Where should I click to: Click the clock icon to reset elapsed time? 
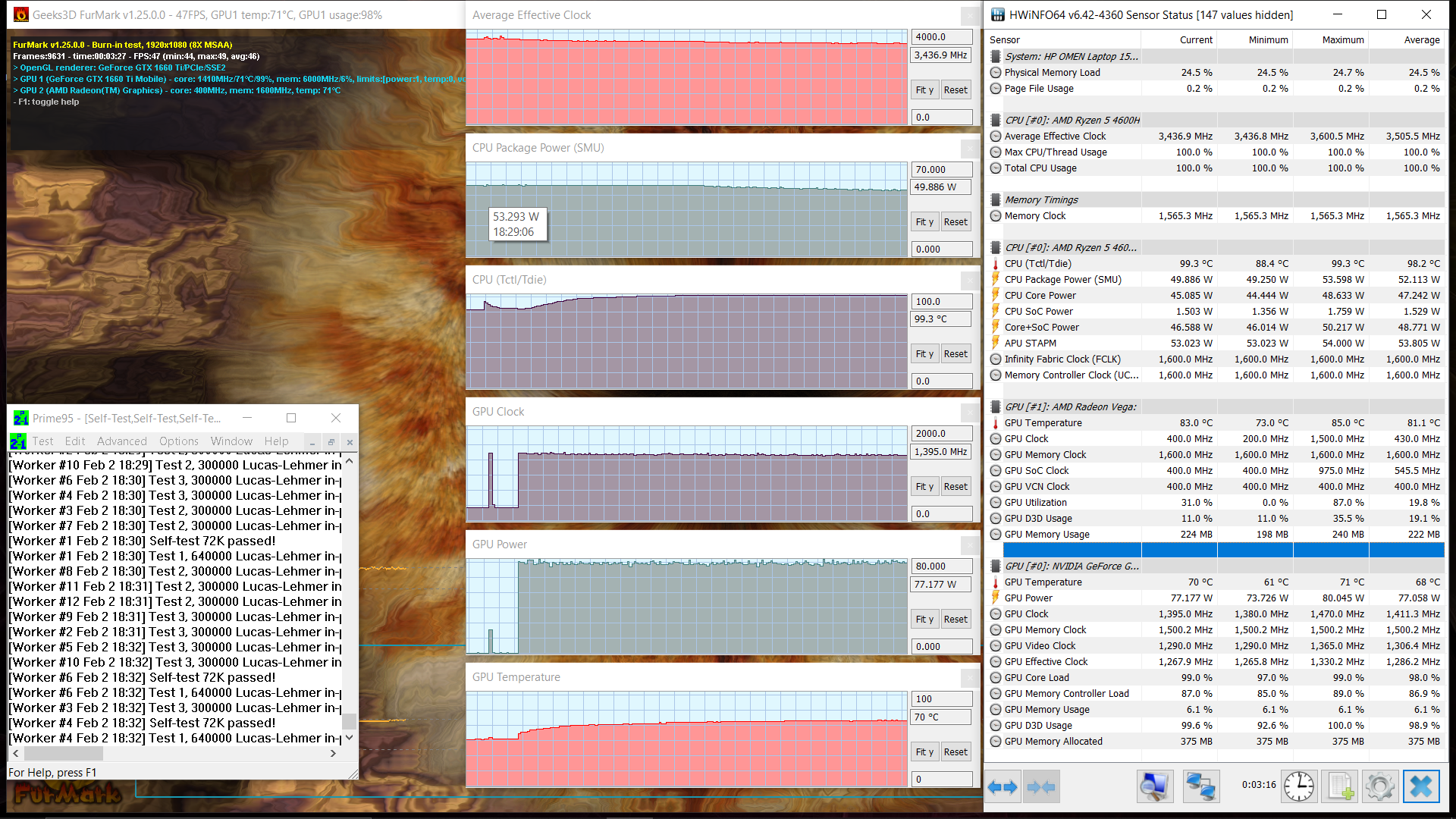(1299, 786)
